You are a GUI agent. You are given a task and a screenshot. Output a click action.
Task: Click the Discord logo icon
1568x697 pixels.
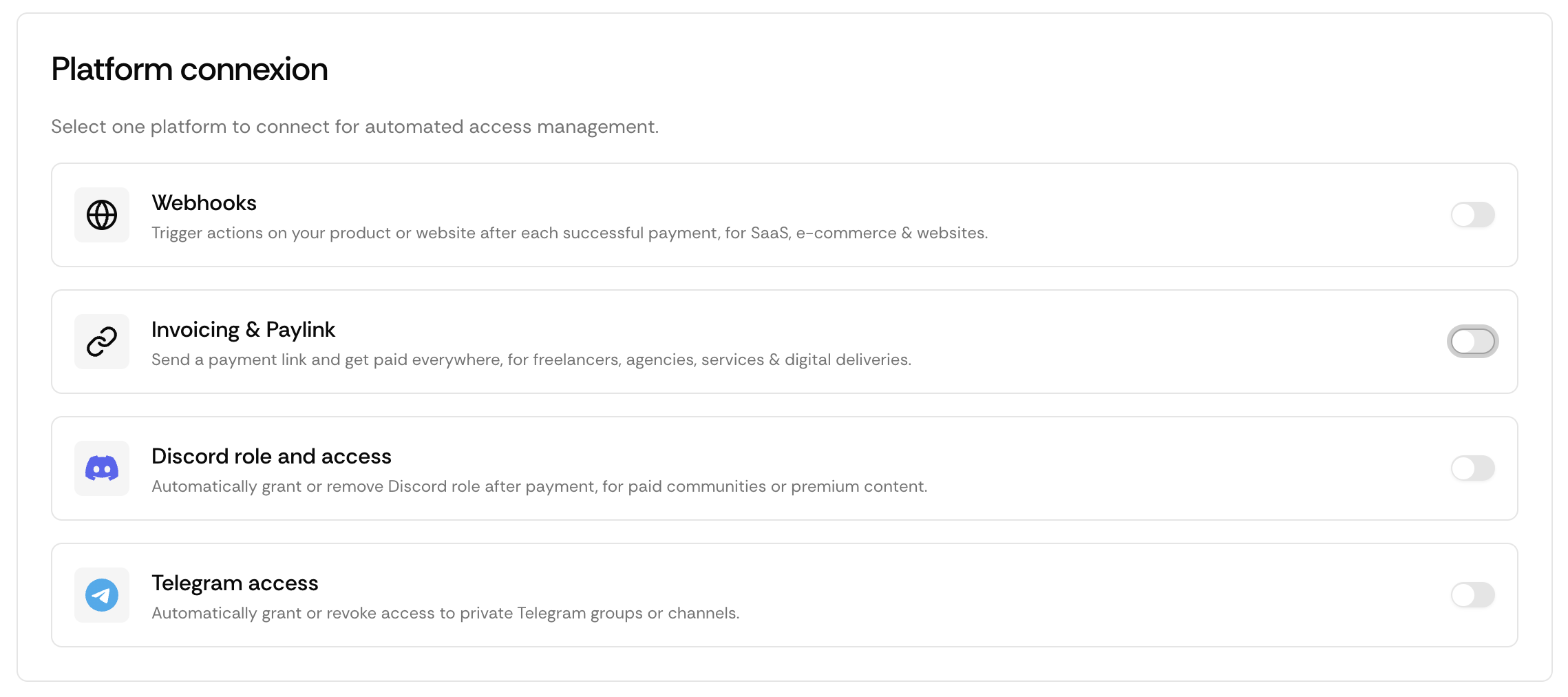click(102, 468)
